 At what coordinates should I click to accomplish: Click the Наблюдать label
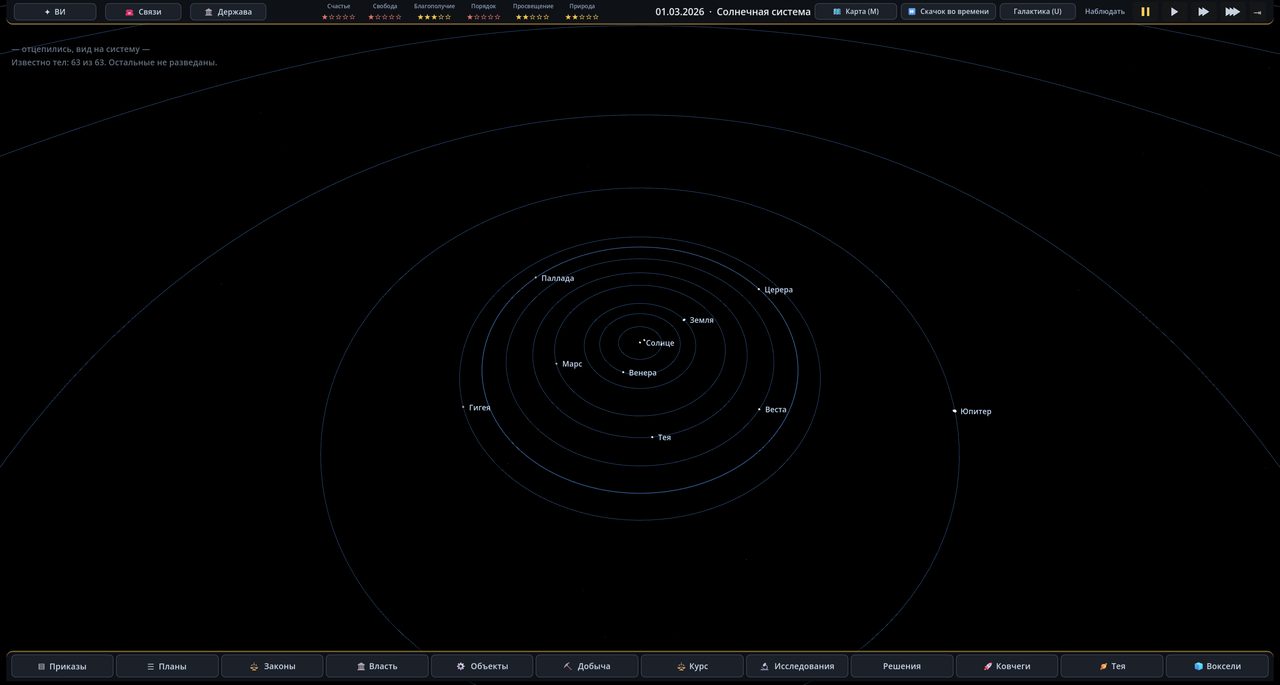coord(1104,12)
